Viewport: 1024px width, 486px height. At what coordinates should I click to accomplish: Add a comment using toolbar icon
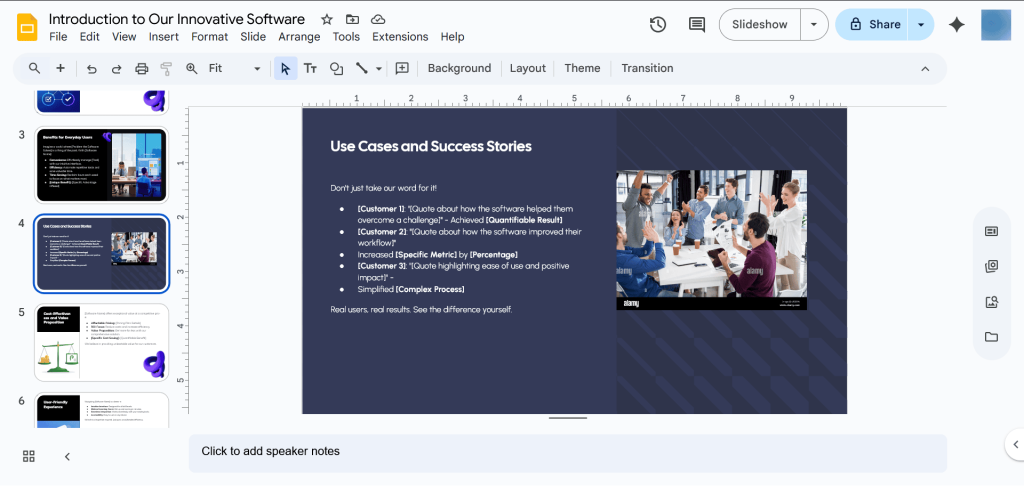coord(402,68)
